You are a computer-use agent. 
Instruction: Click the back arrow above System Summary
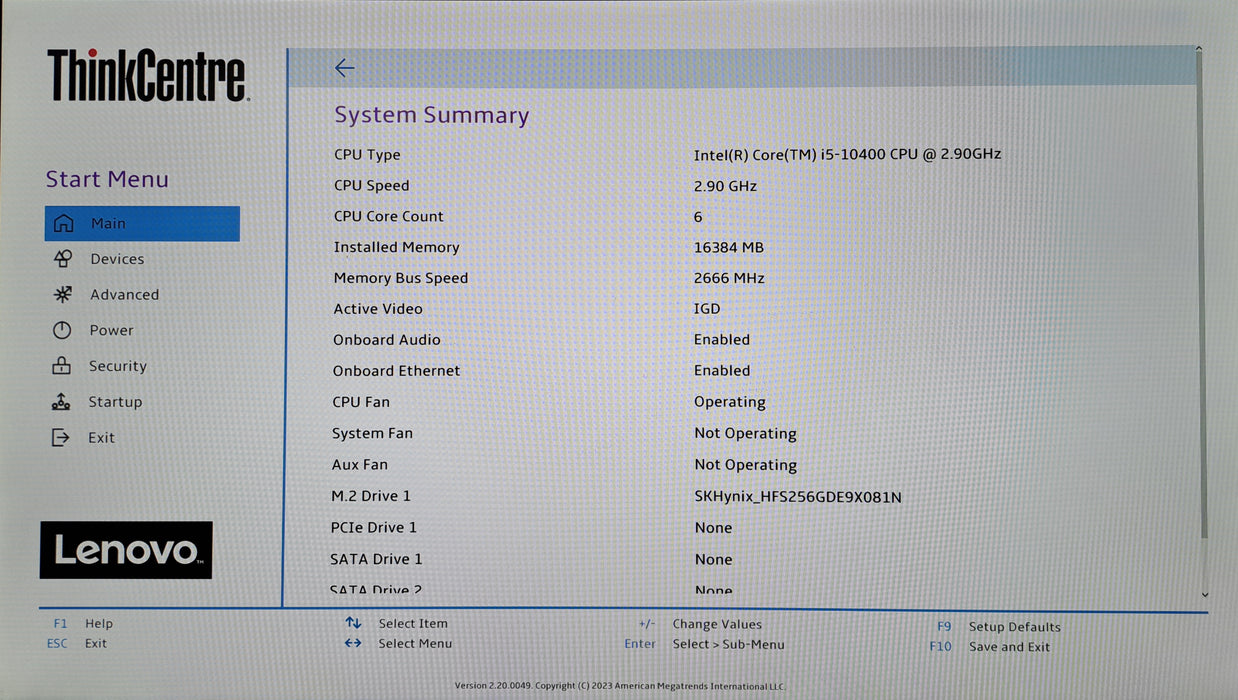[x=344, y=68]
